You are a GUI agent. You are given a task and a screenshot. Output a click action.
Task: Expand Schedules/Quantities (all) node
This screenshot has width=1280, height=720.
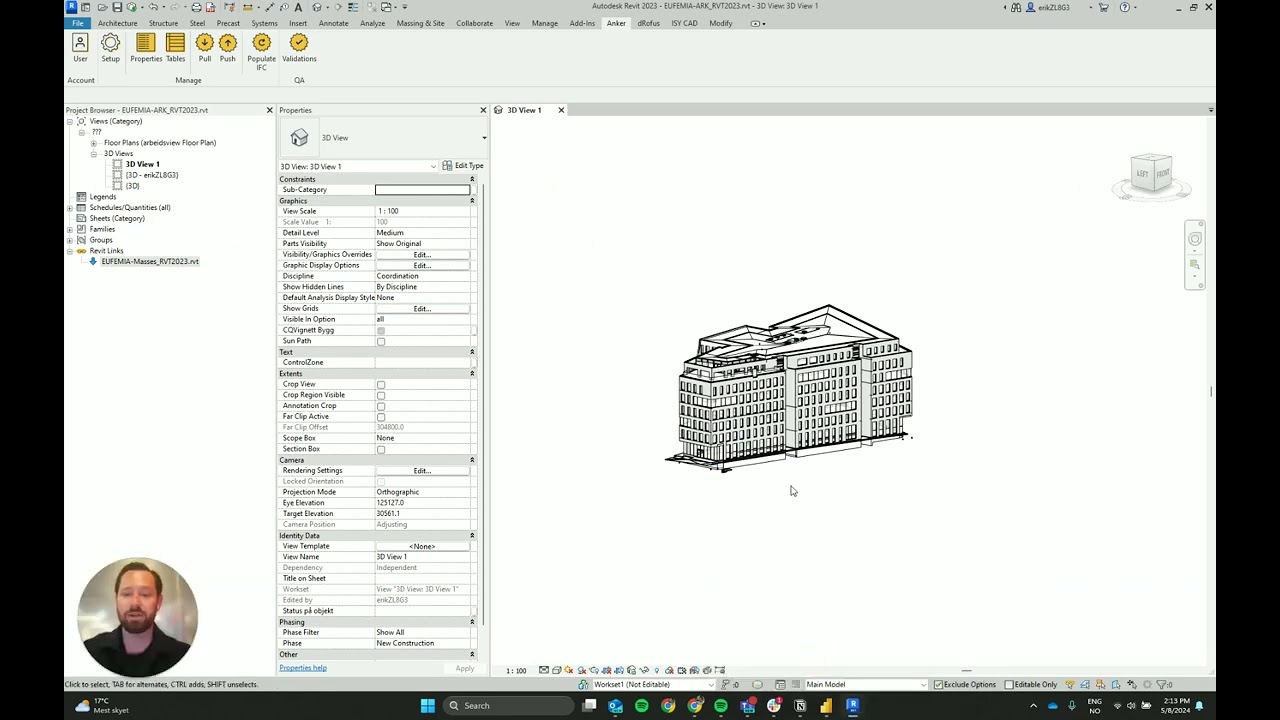pos(70,208)
